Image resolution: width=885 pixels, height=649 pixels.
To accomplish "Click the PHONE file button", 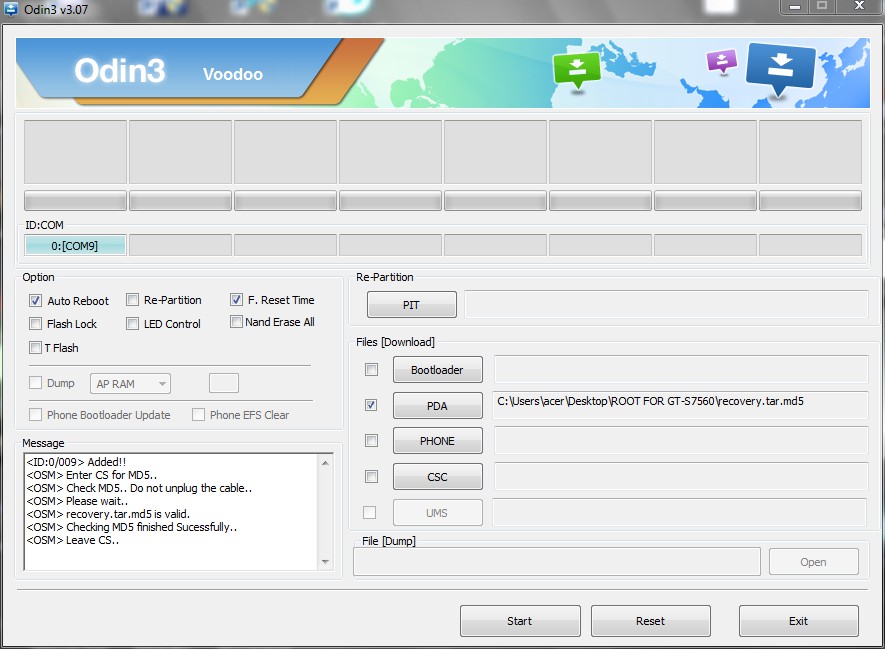I will point(437,441).
